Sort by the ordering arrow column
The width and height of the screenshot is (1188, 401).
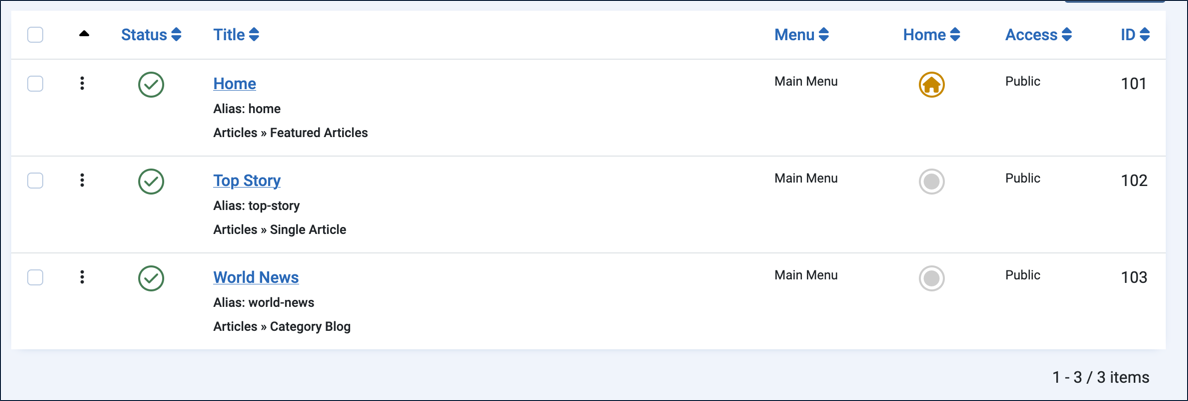(84, 33)
